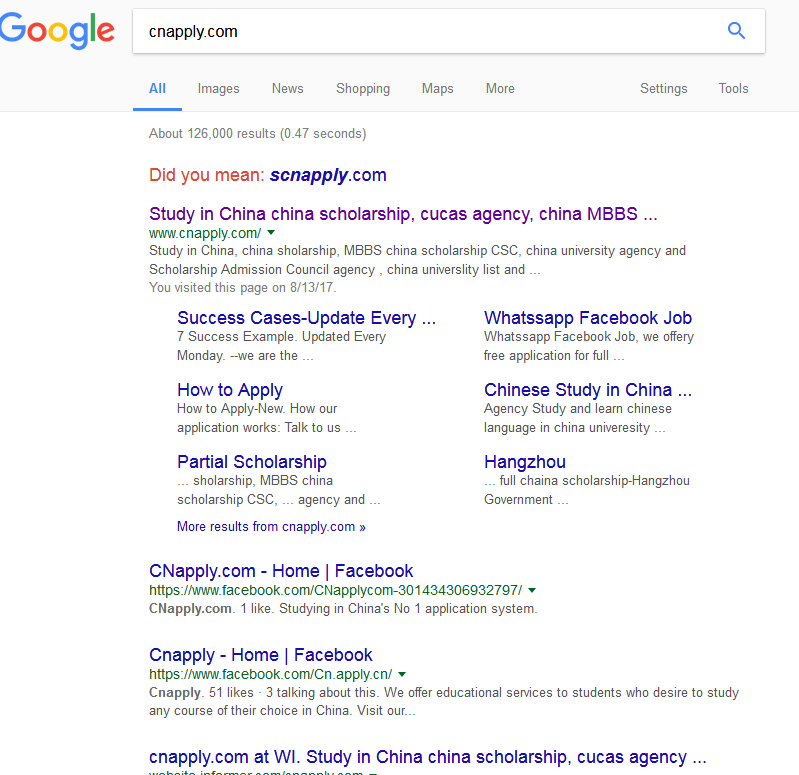Image resolution: width=799 pixels, height=775 pixels.
Task: Open the Hangzhou sitelink
Action: click(x=524, y=462)
